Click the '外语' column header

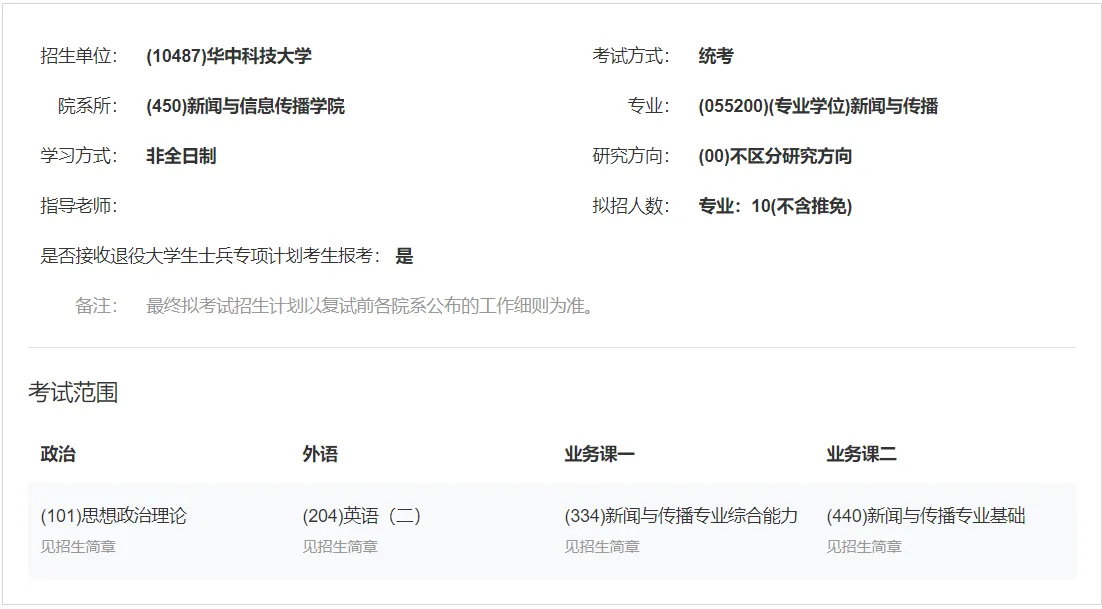pyautogui.click(x=320, y=454)
